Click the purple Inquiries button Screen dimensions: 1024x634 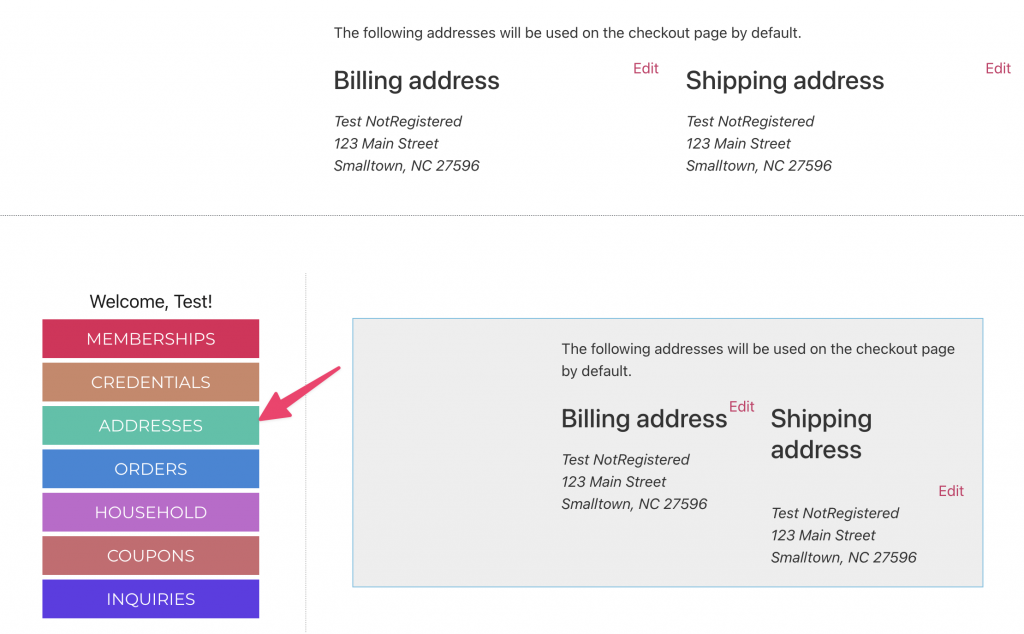tap(150, 599)
